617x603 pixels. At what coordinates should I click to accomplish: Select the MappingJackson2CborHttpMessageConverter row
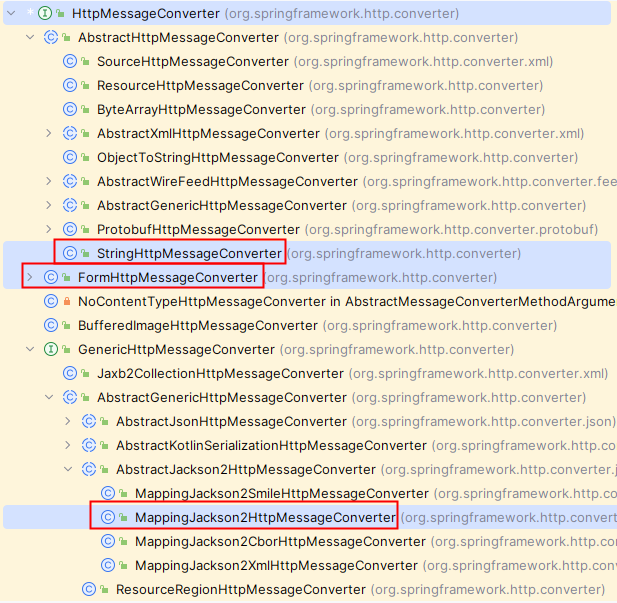[x=307, y=542]
